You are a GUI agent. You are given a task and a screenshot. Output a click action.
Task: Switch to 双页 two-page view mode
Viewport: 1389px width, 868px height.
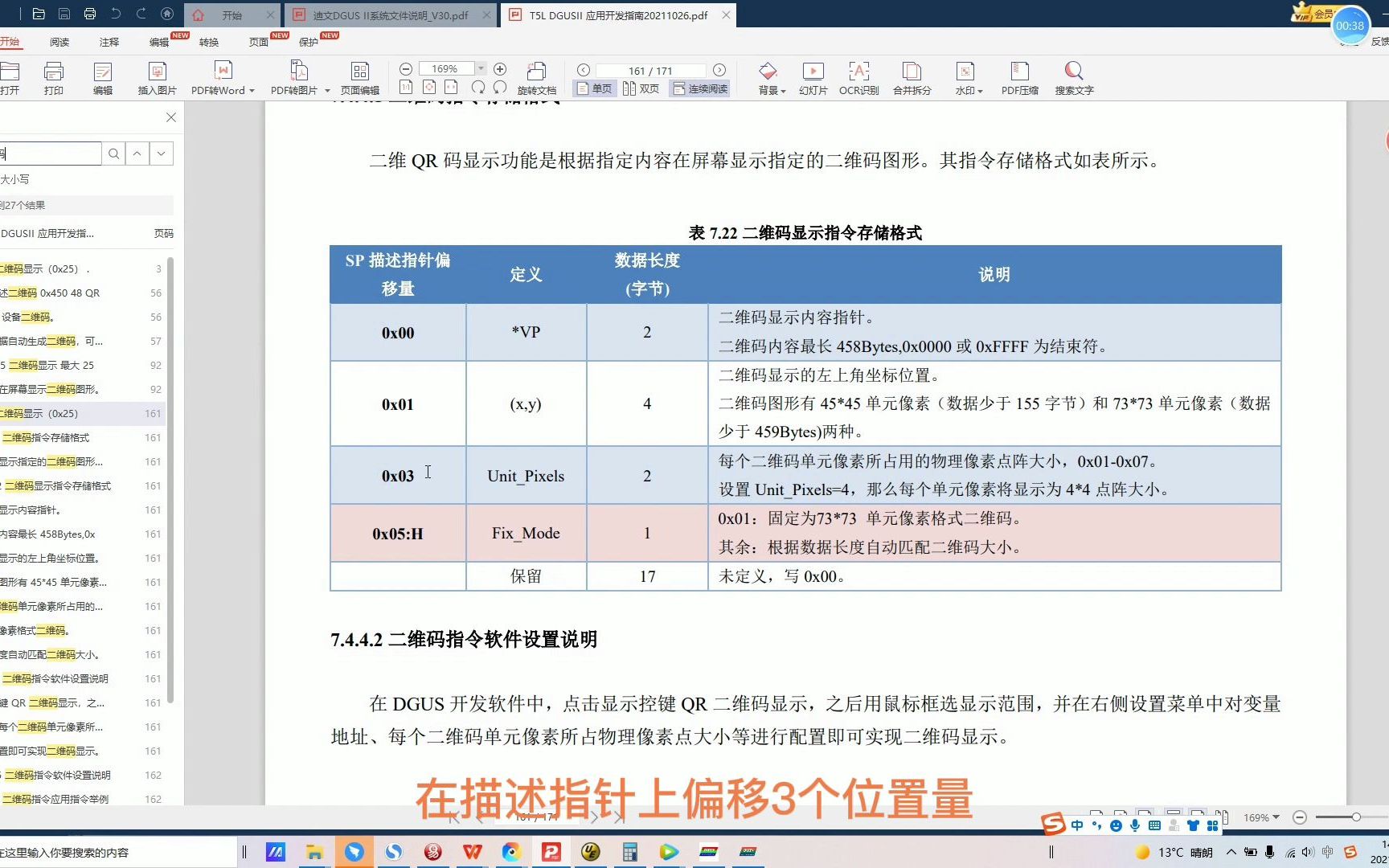641,88
